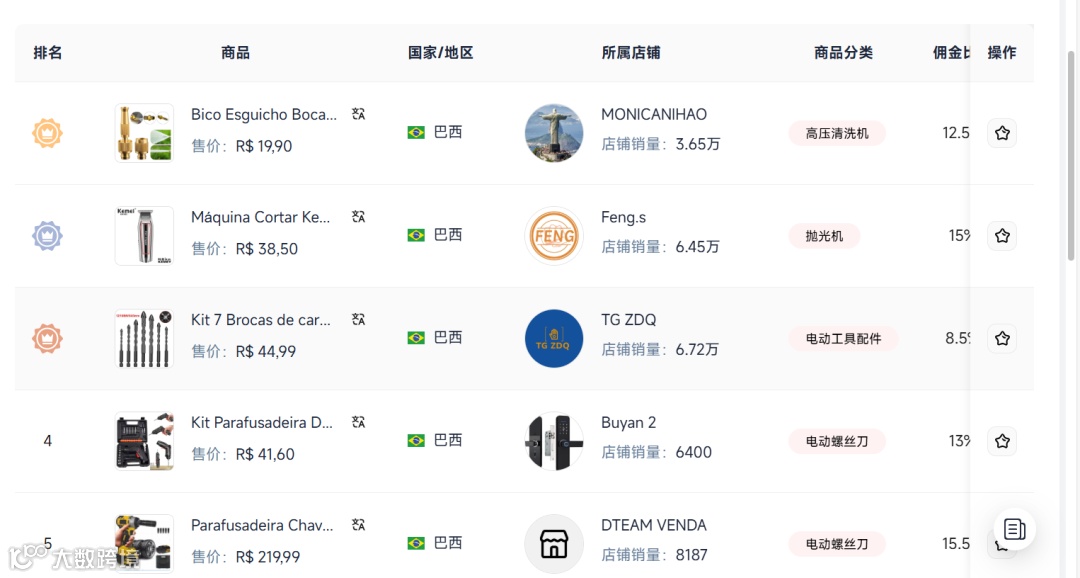Viewport: 1080px width, 578px height.
Task: Click TG ZDQ store name
Action: click(628, 320)
